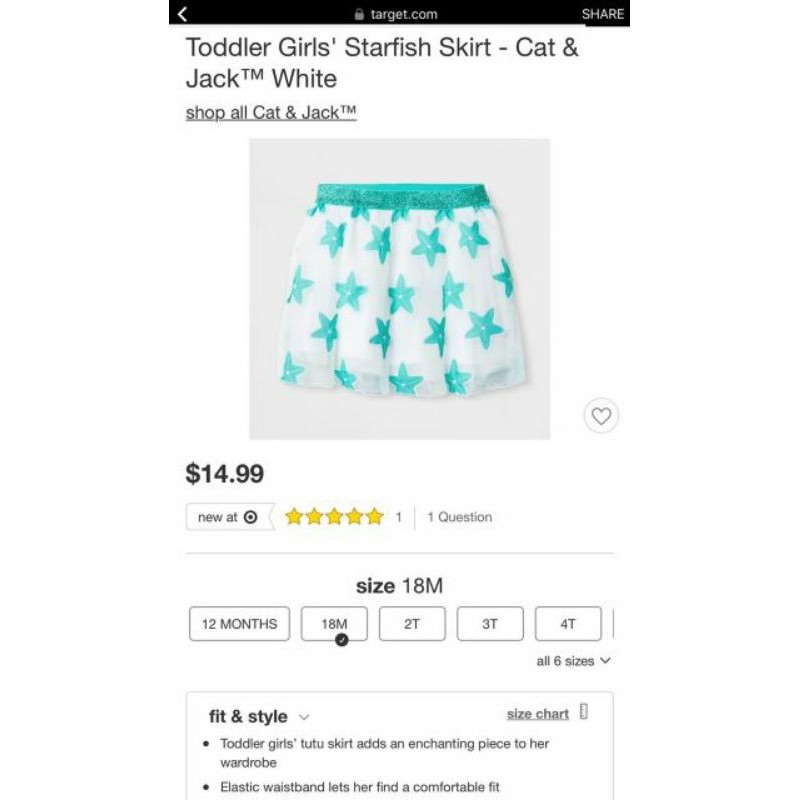The width and height of the screenshot is (800, 800).
Task: Choose size 2T
Action: pyautogui.click(x=412, y=624)
